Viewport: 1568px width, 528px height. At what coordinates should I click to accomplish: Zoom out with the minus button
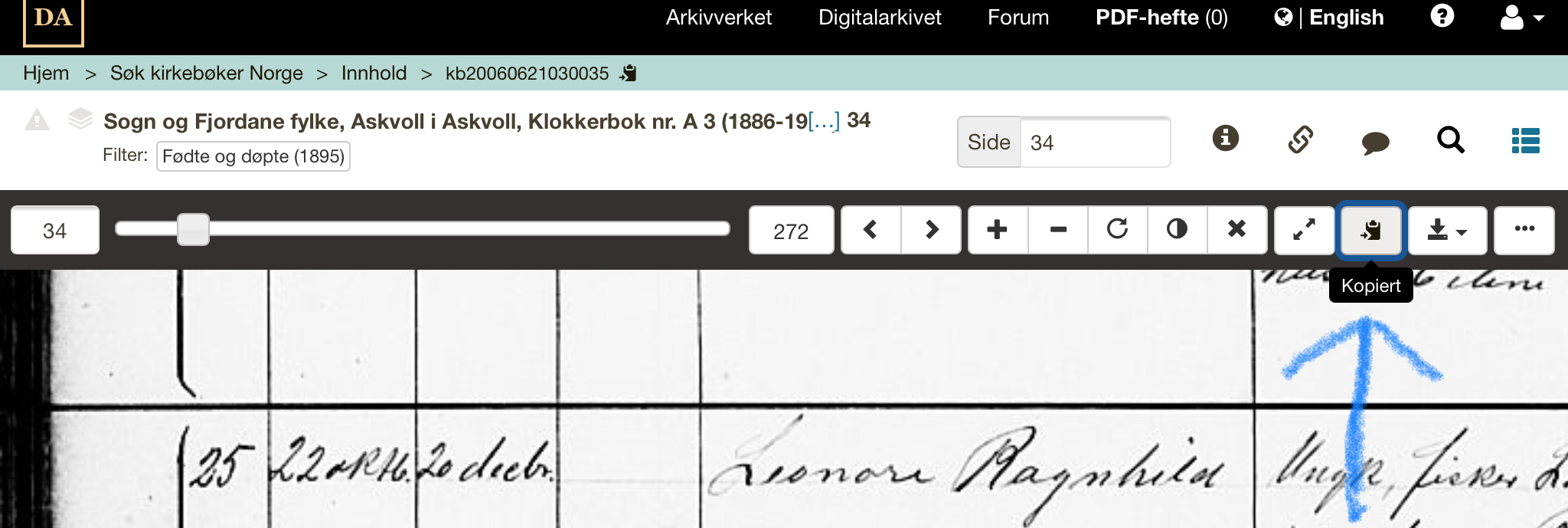click(x=1058, y=230)
